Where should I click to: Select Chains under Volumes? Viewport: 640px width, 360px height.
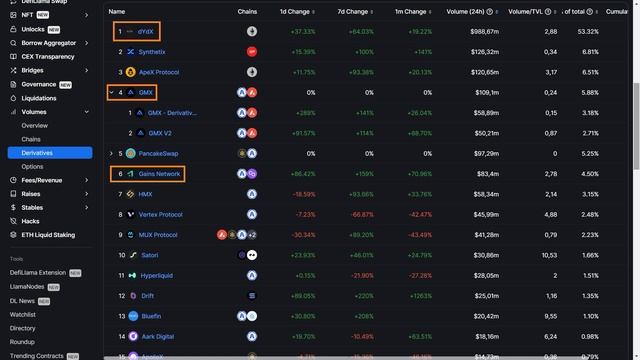pyautogui.click(x=31, y=139)
